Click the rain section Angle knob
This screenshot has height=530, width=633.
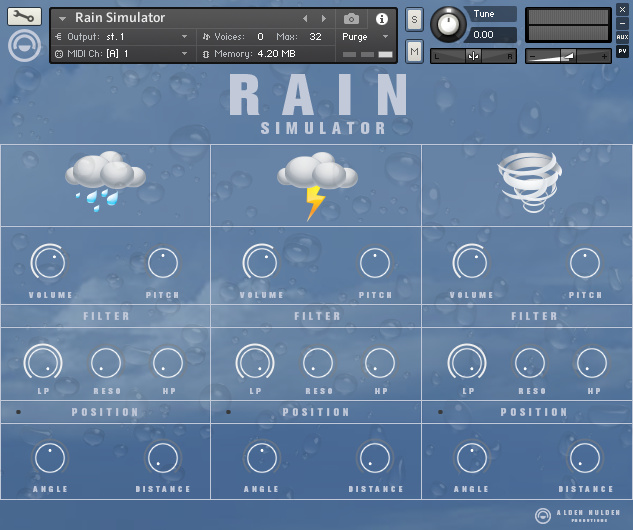pyautogui.click(x=50, y=457)
